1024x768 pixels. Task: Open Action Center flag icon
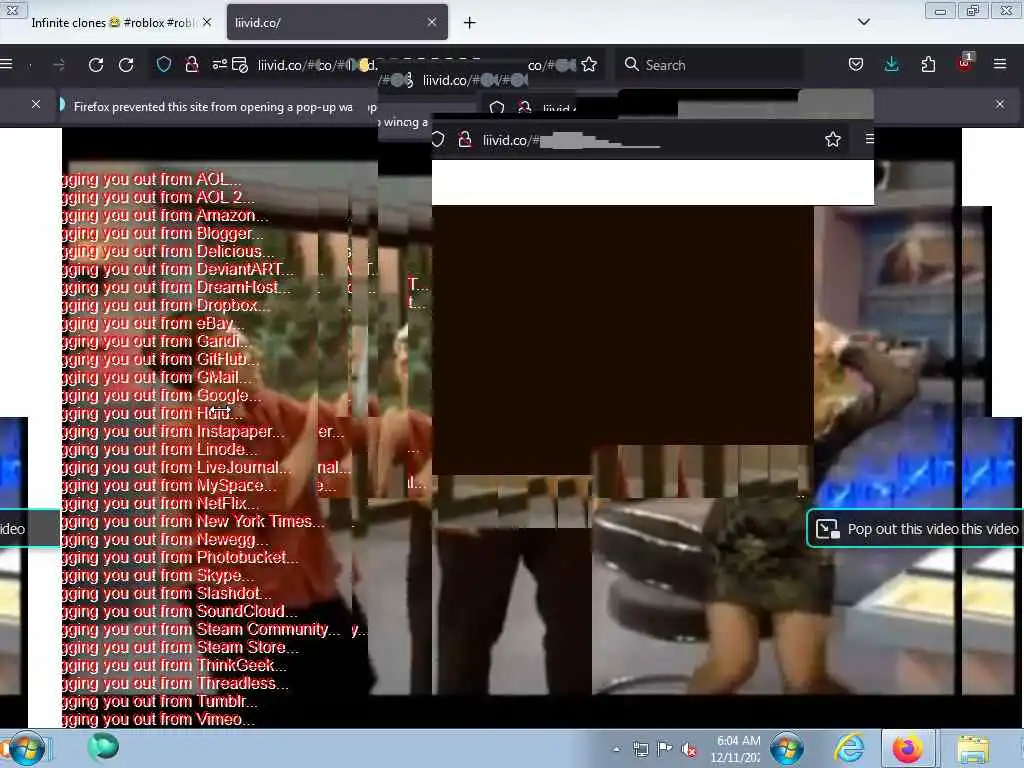(x=665, y=749)
